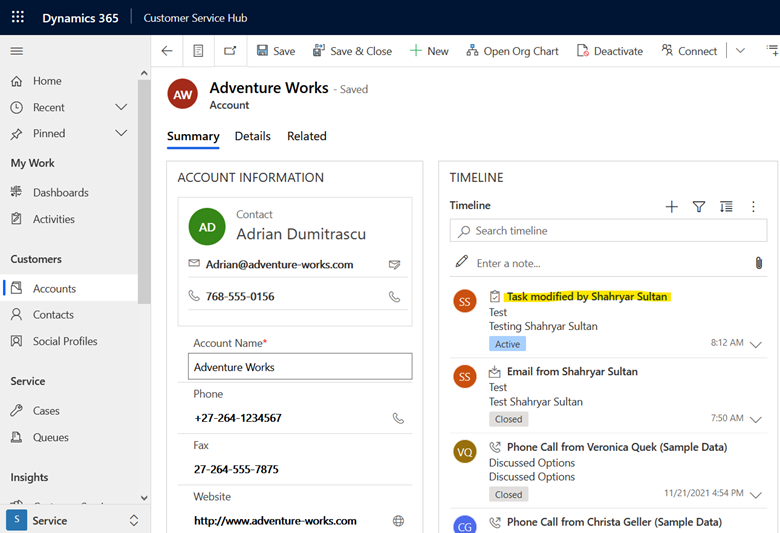Image resolution: width=780 pixels, height=533 pixels.
Task: Switch to the Details tab
Action: click(x=253, y=136)
